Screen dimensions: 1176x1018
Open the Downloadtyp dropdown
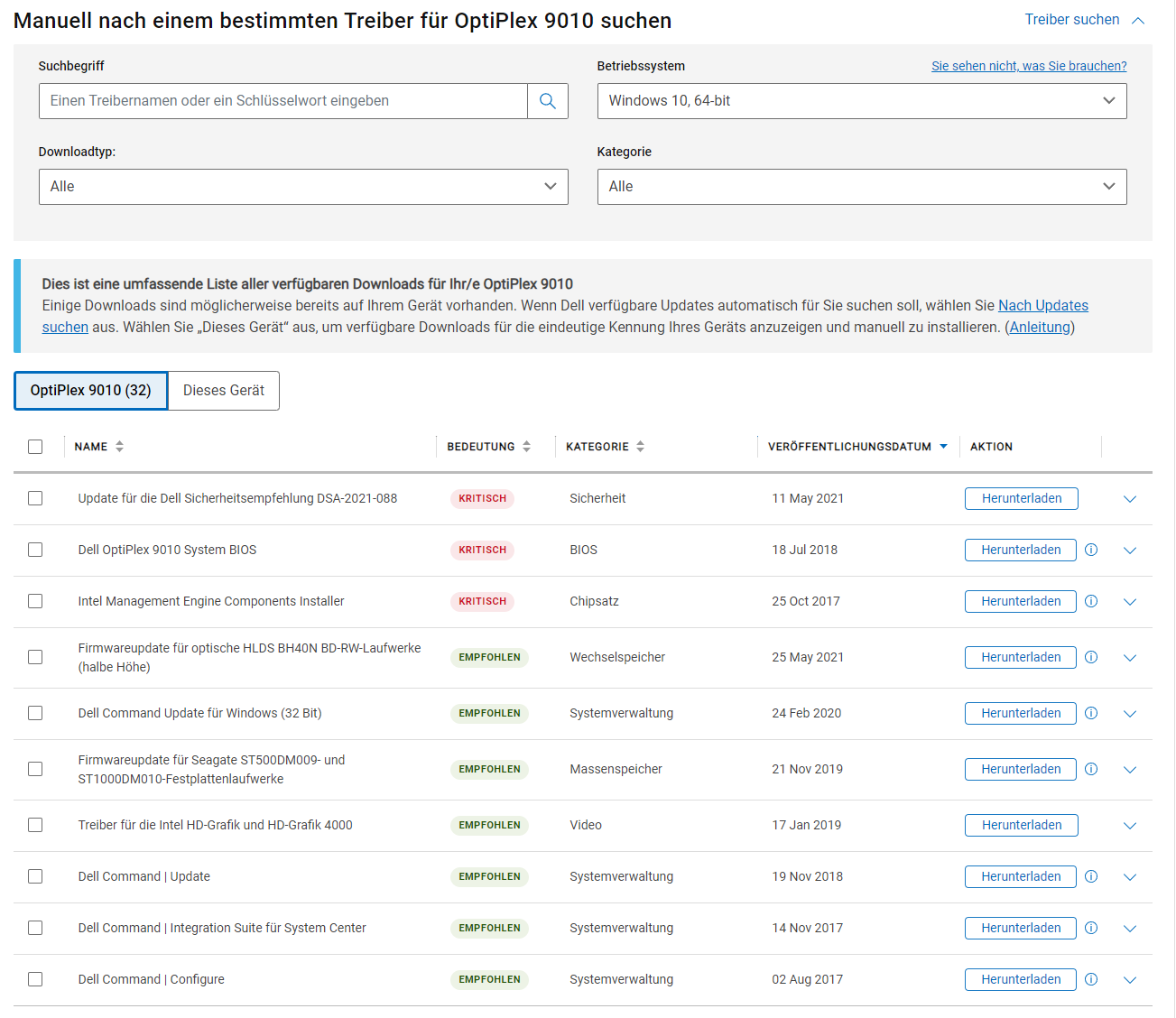coord(303,187)
